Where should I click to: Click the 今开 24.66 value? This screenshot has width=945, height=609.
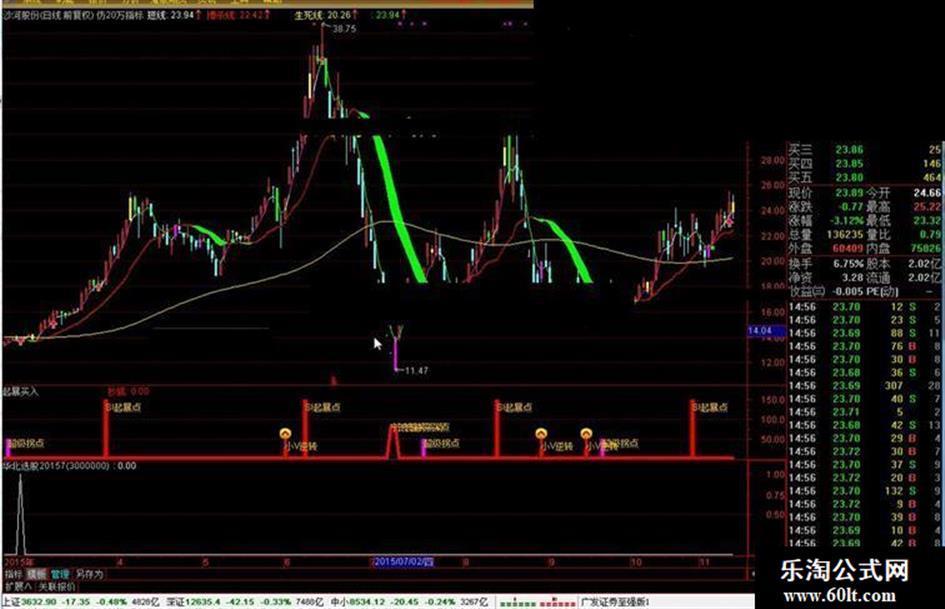click(927, 193)
